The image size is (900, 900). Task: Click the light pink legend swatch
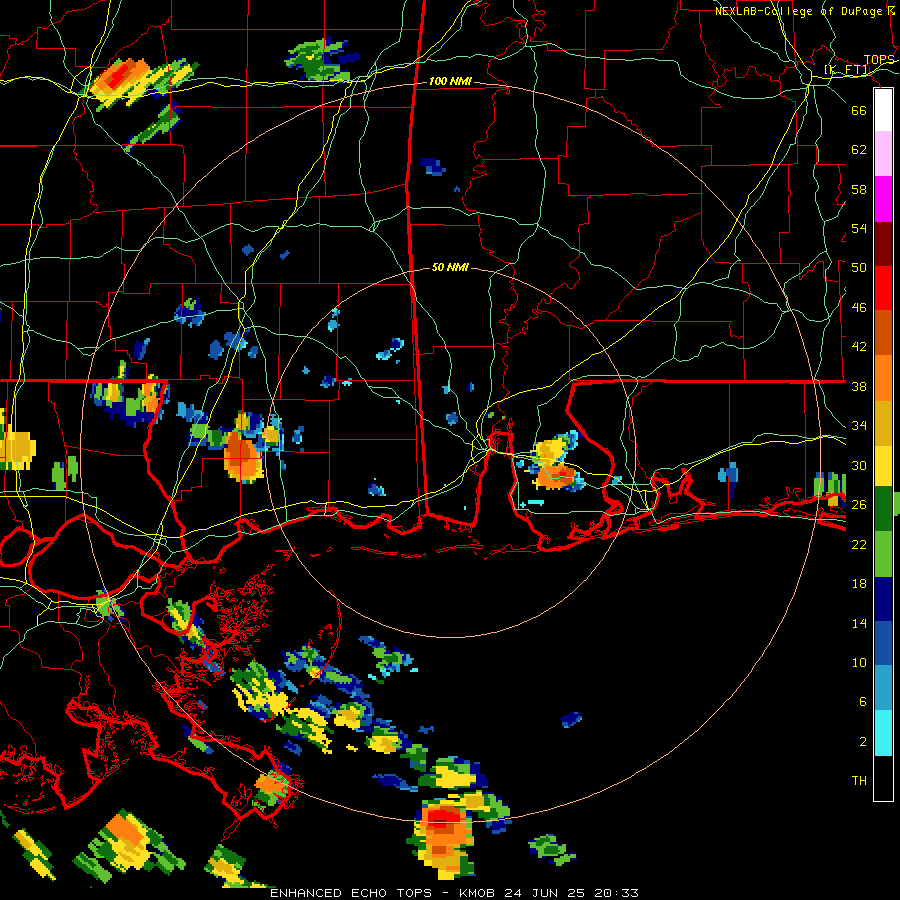pyautogui.click(x=883, y=154)
